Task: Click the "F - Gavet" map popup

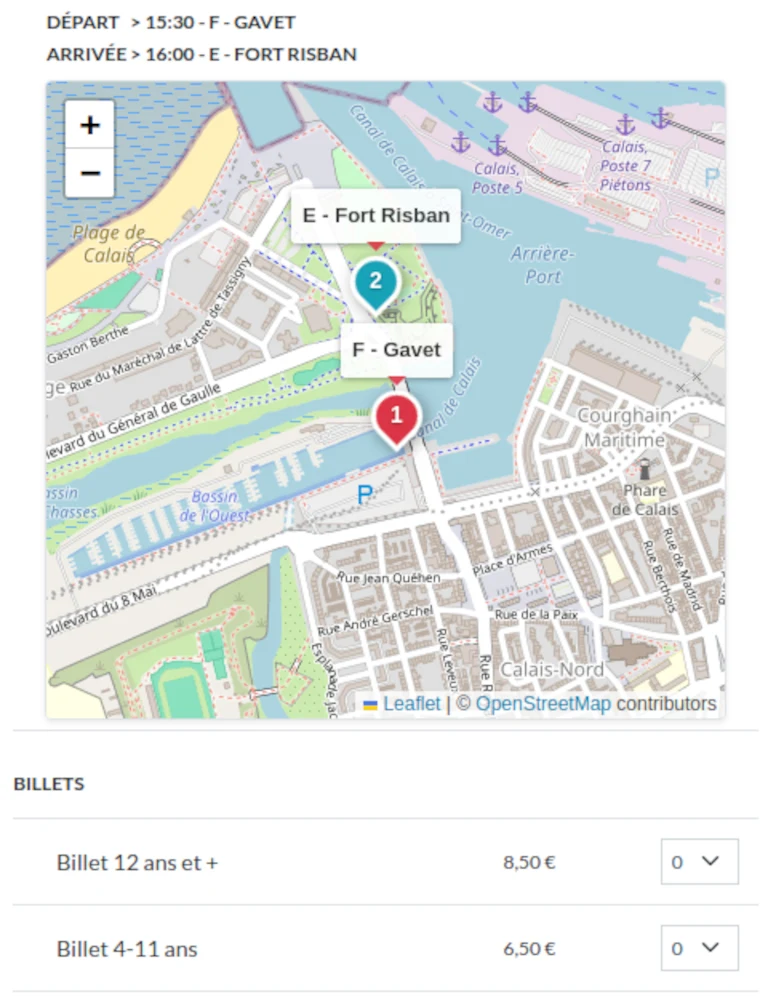Action: pos(396,350)
